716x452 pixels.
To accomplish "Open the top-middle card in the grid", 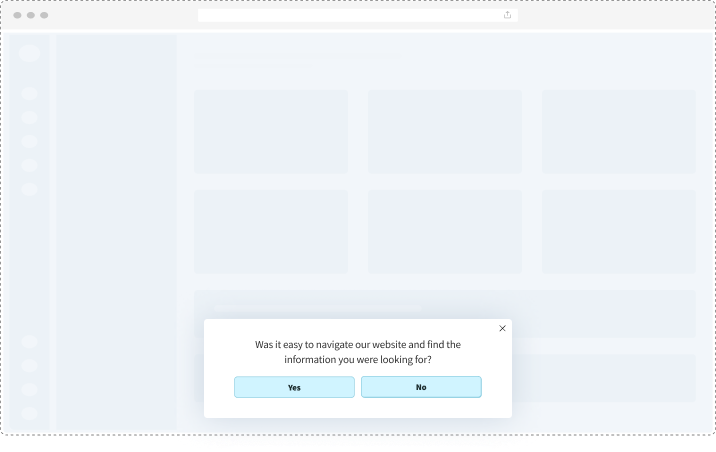I will [x=445, y=131].
